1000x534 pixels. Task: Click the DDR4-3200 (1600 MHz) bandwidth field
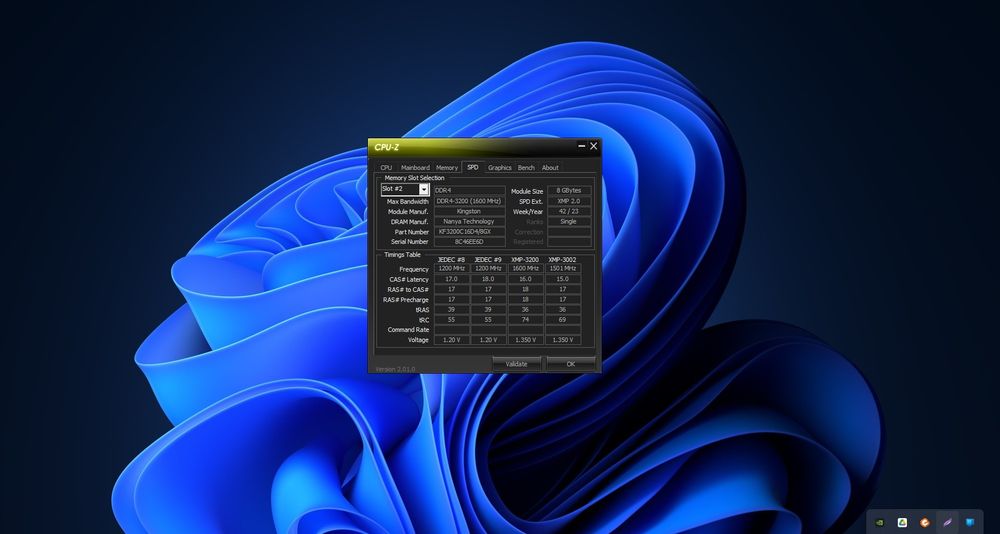click(x=470, y=201)
